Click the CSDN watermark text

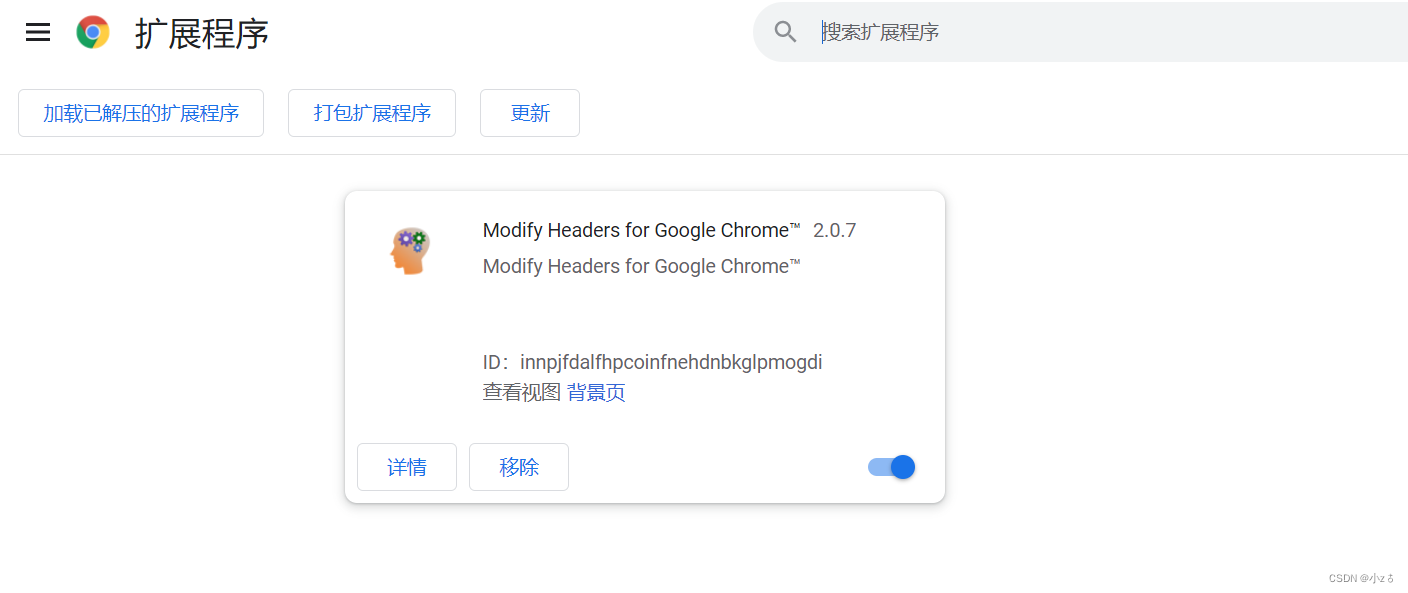(1361, 578)
